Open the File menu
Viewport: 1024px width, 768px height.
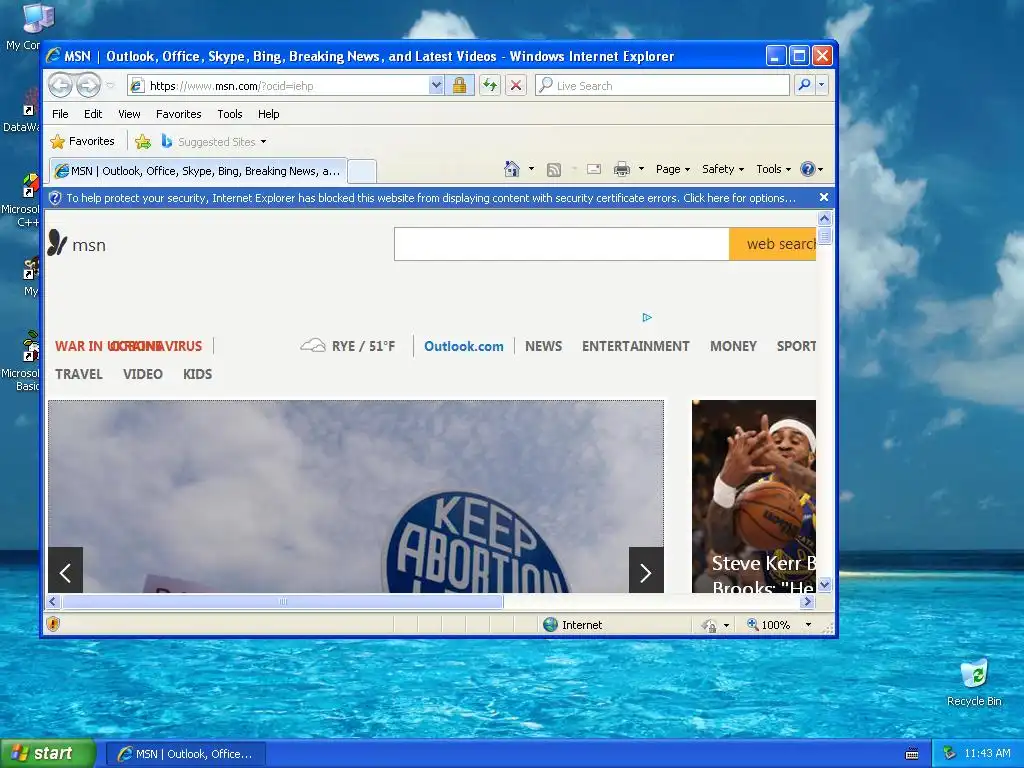coord(60,114)
